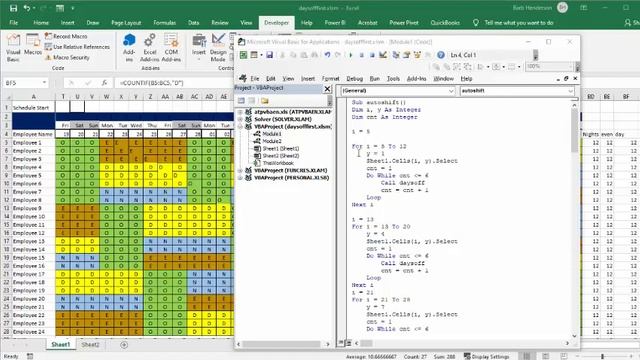Click into the COUNTIF formula bar
640x360 pixels.
coord(173,83)
